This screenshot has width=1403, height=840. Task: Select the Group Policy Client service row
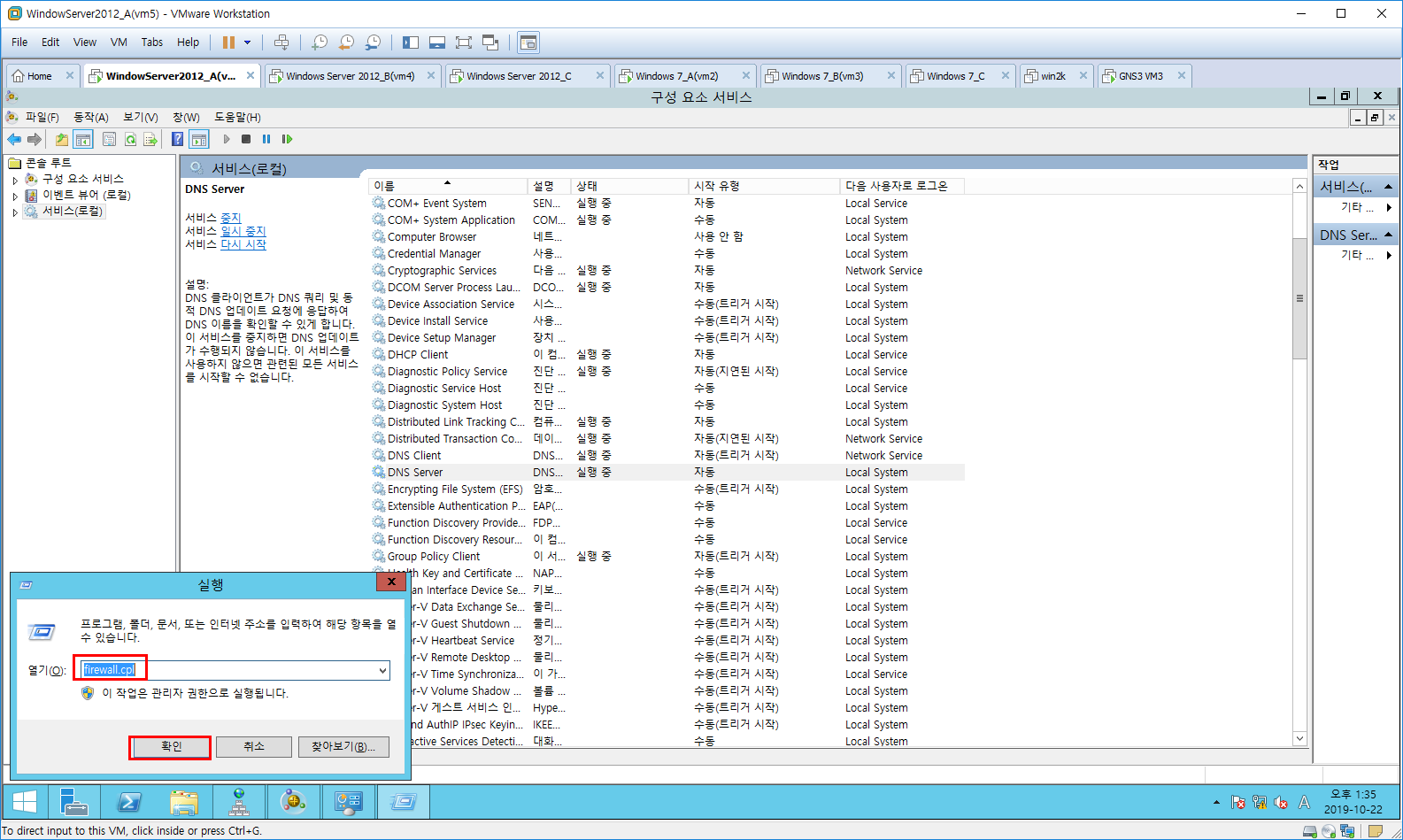pos(667,557)
